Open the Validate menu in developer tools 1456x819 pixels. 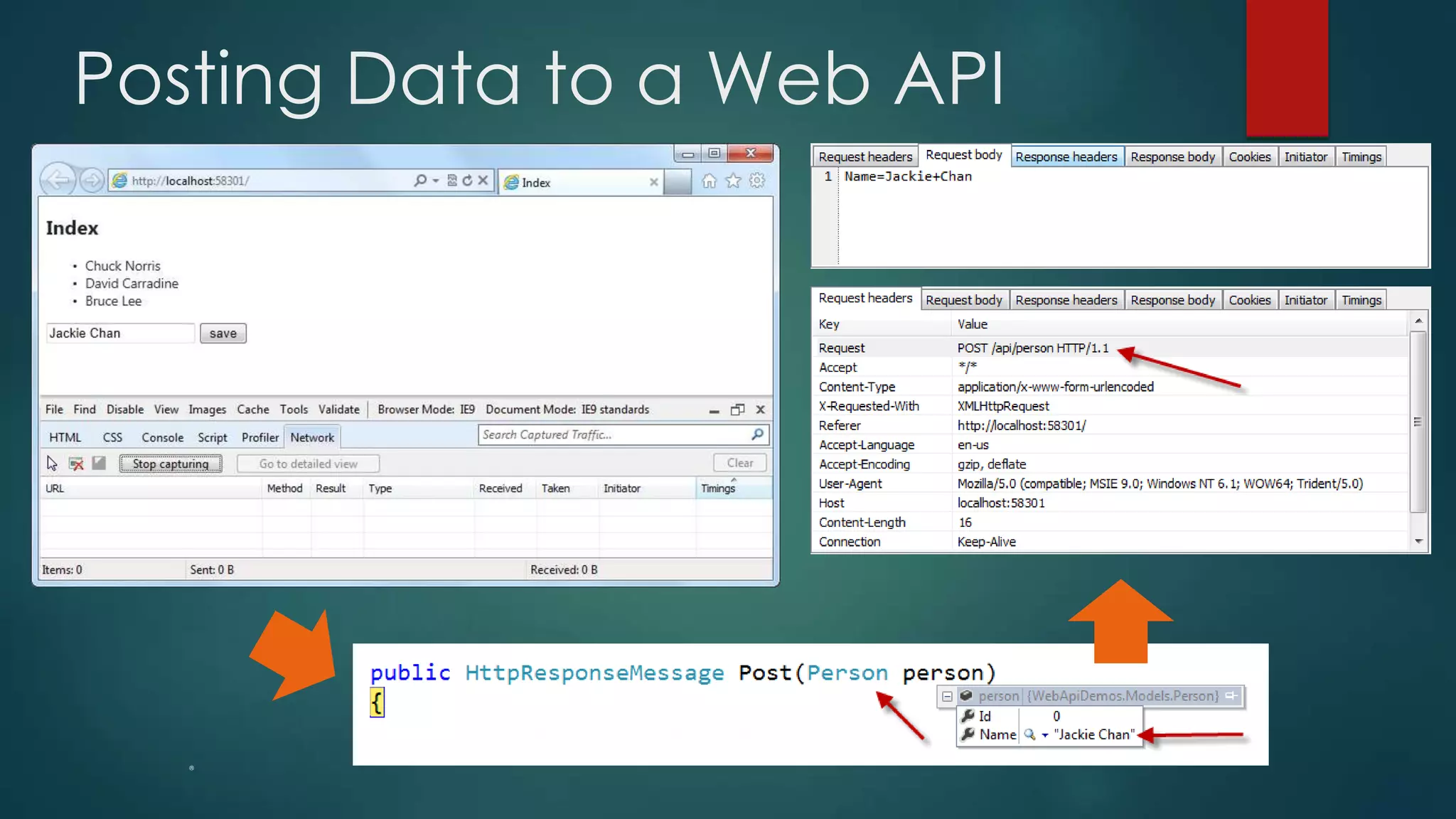click(339, 409)
